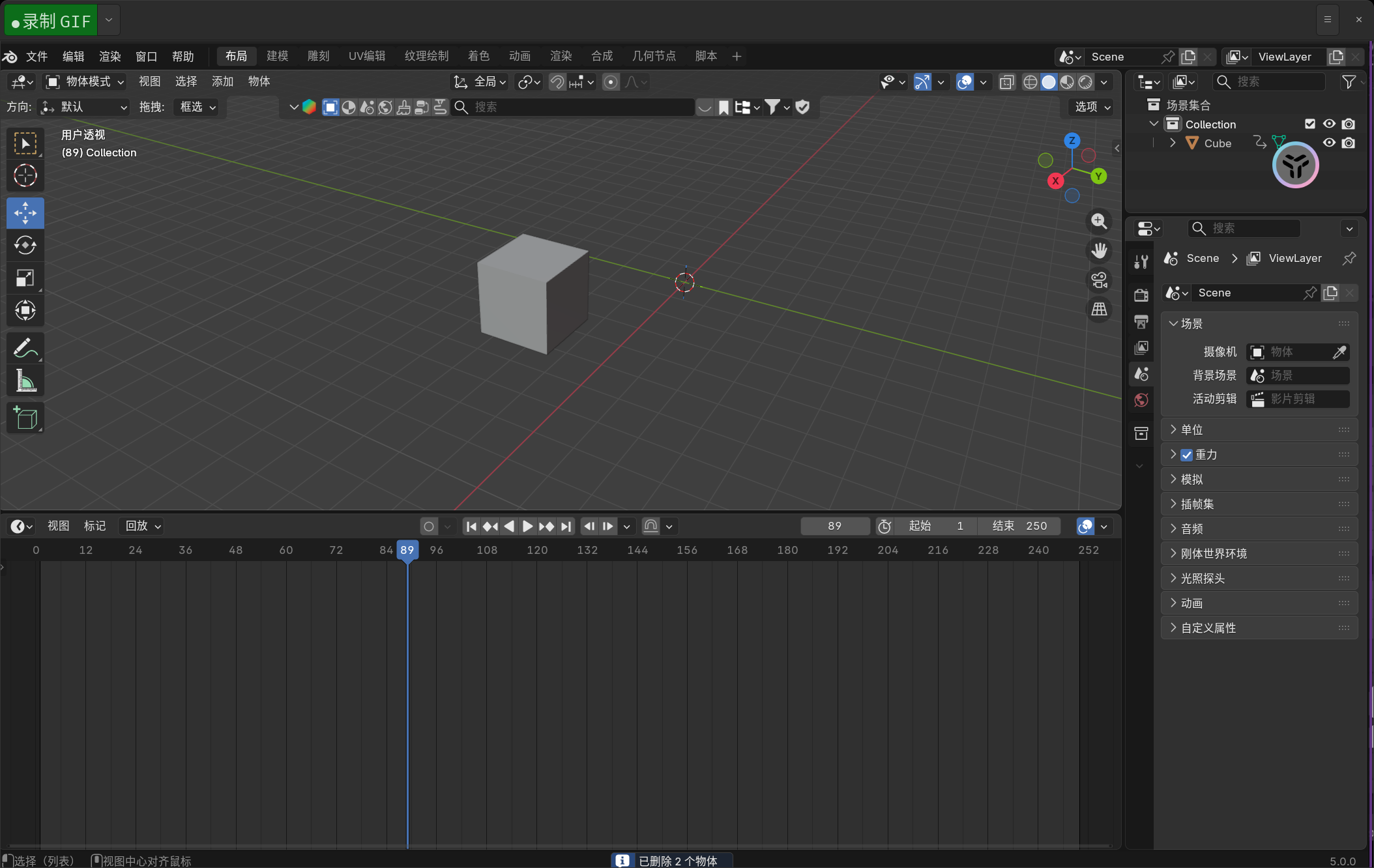
Task: Expand the Cube item in outliner
Action: click(x=1173, y=143)
